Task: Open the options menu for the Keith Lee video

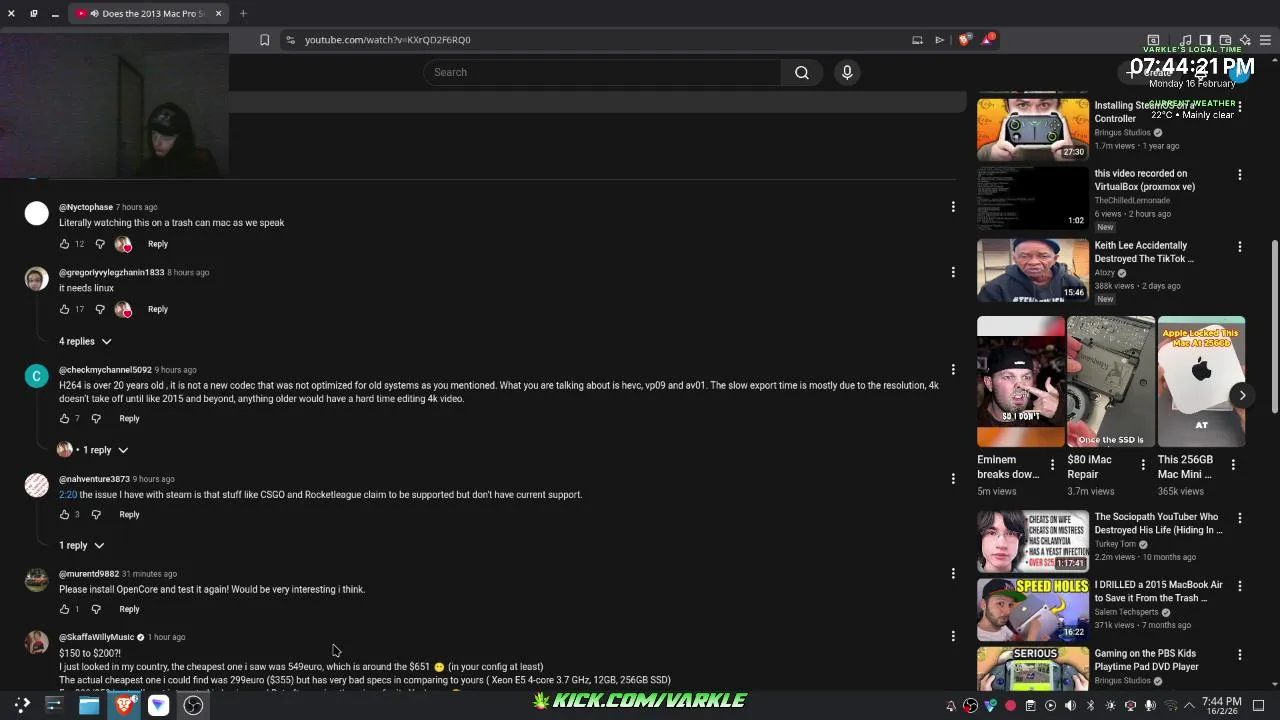Action: coord(1240,246)
